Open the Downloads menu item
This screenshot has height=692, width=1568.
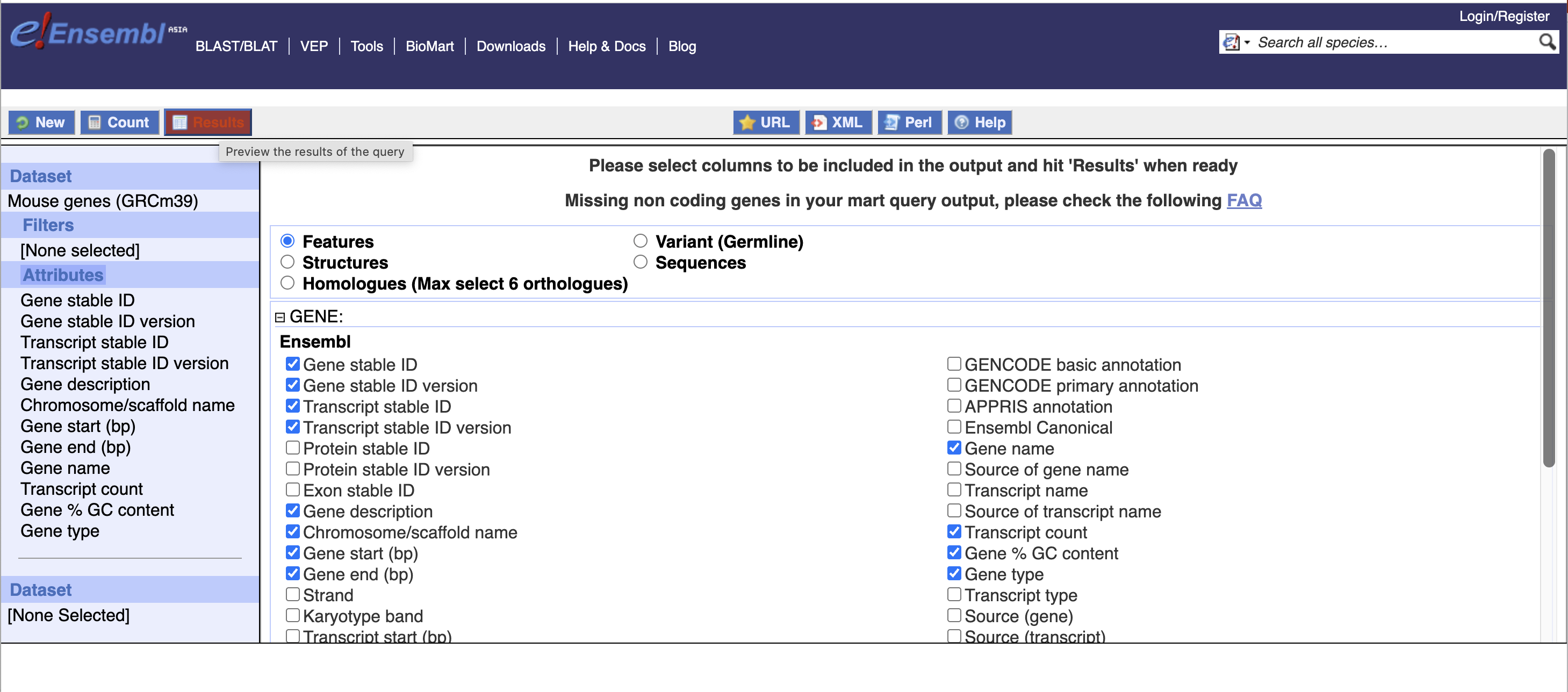click(x=510, y=46)
